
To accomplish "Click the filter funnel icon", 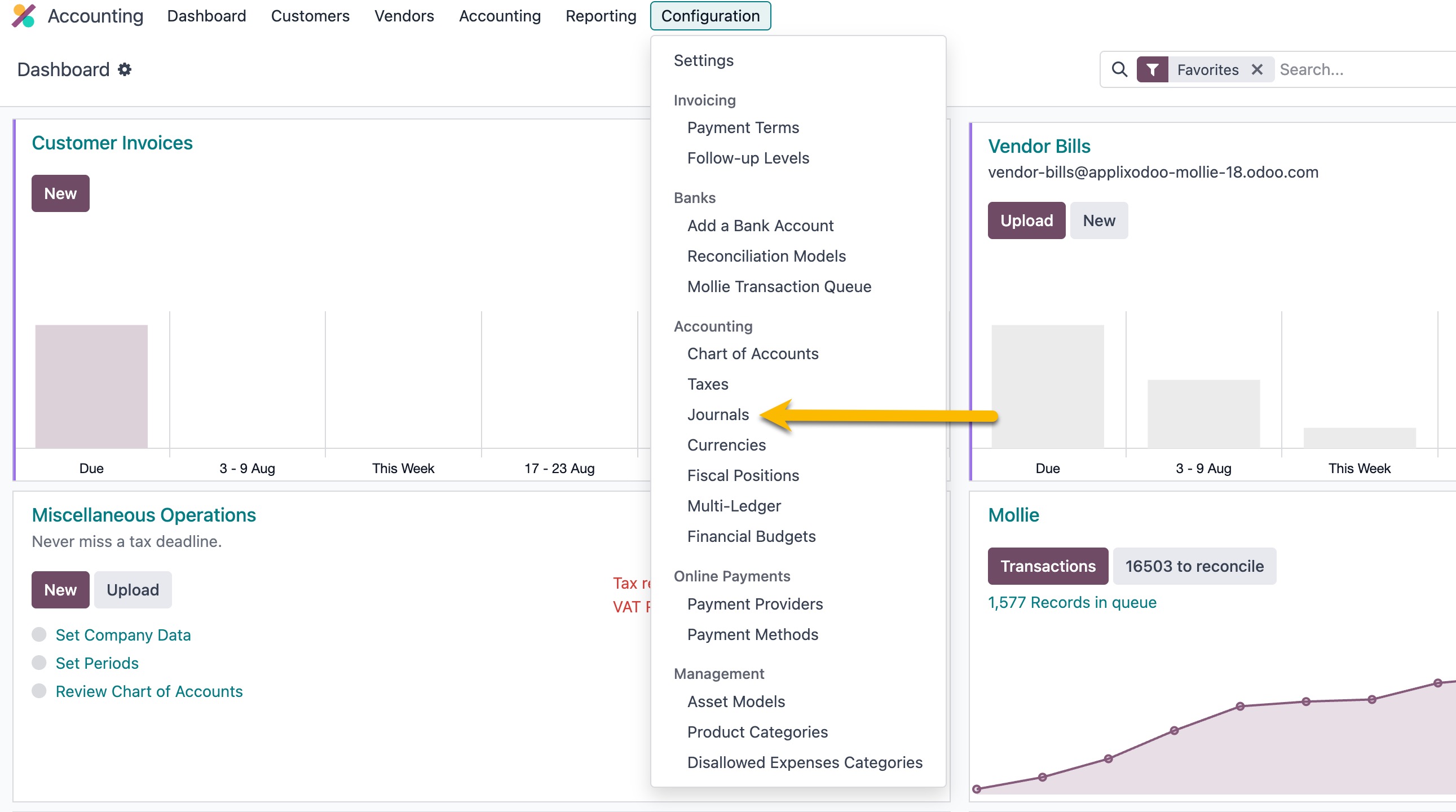I will click(x=1152, y=69).
